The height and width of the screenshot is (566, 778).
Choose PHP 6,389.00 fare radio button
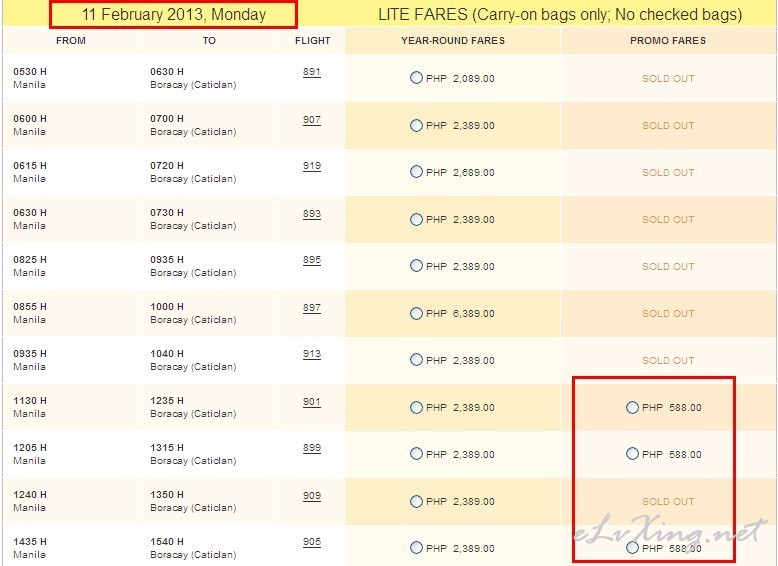pyautogui.click(x=416, y=313)
